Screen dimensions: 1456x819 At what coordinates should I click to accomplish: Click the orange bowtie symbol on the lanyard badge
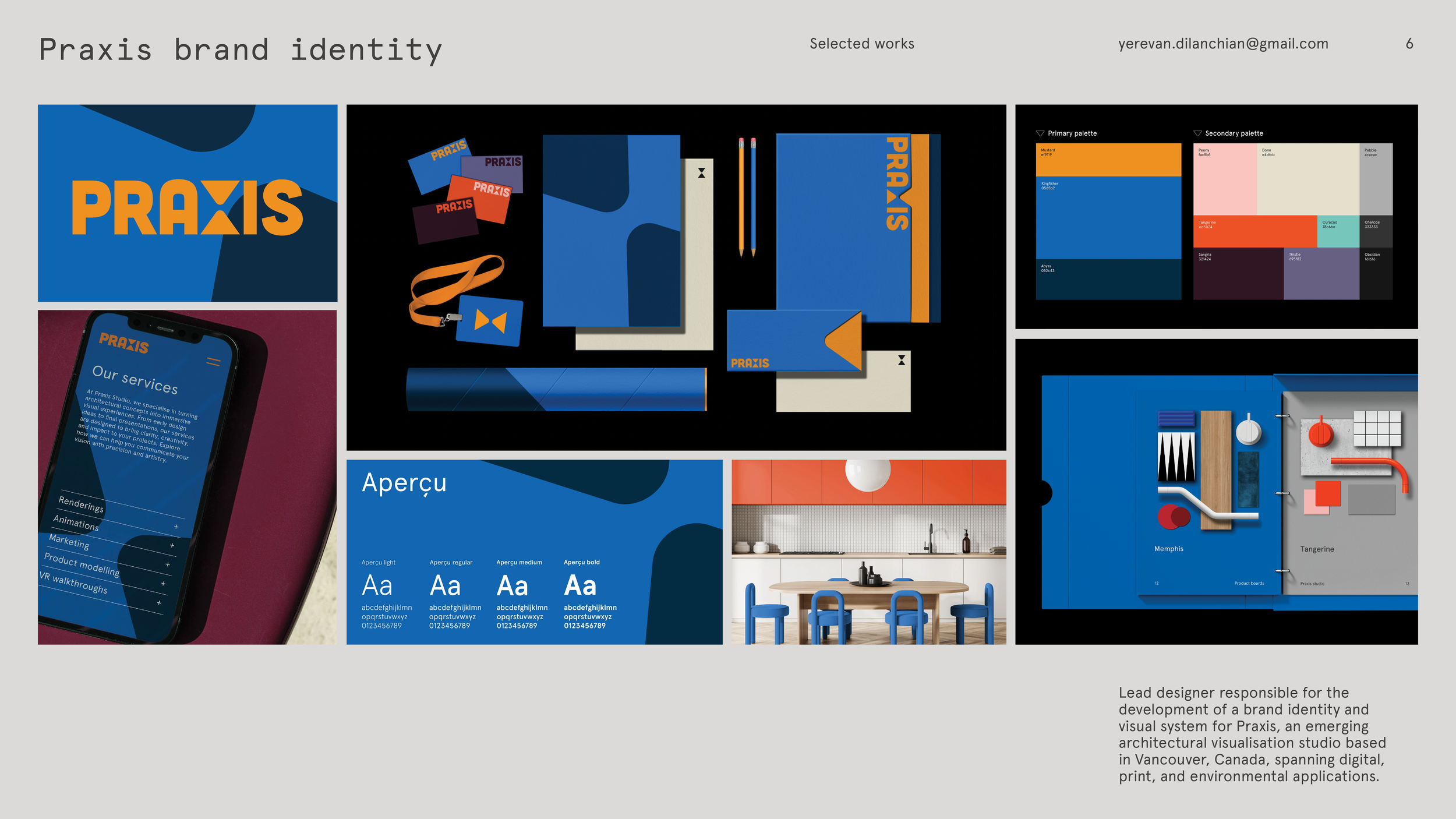490,322
